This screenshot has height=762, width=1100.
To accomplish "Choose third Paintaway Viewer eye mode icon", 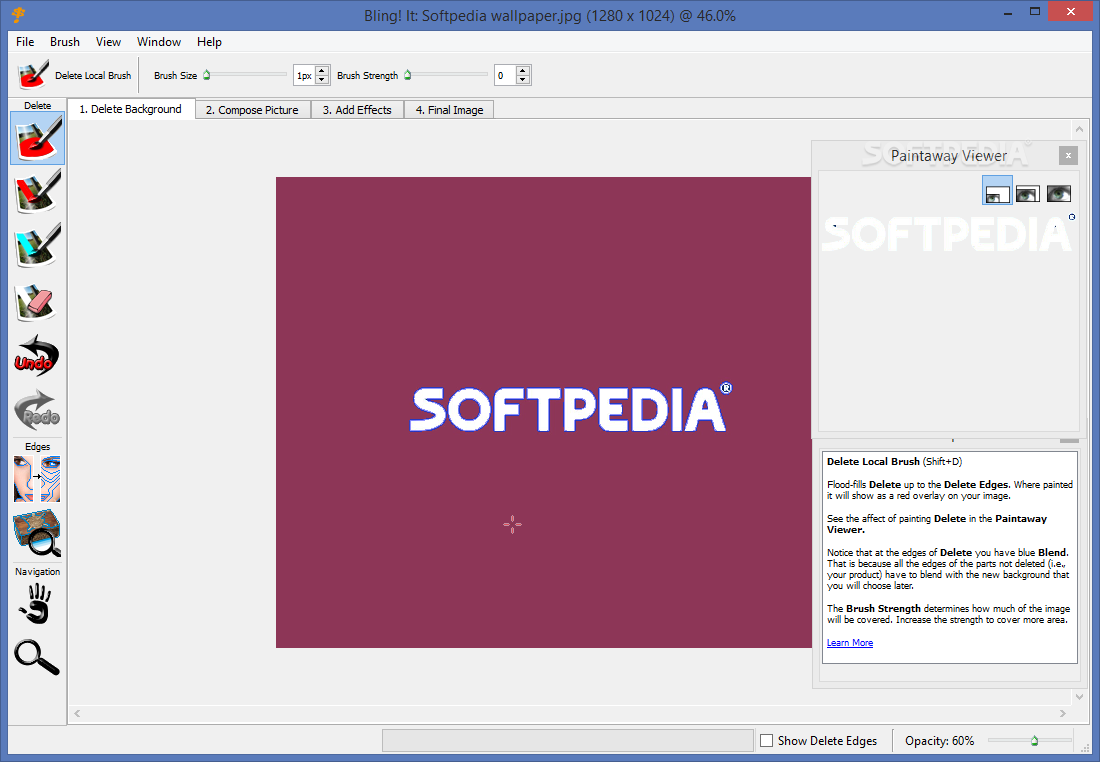I will [x=1059, y=193].
